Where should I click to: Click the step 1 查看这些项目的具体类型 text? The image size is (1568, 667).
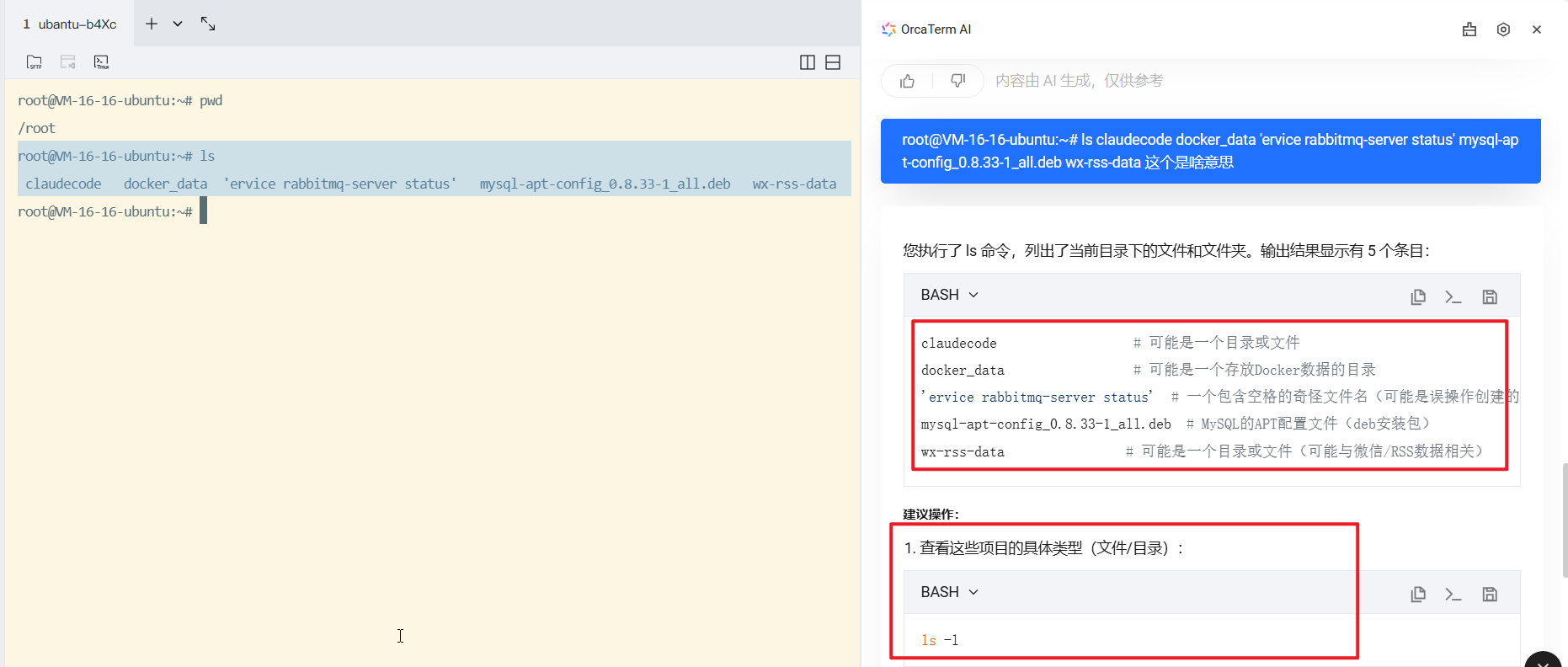pyautogui.click(x=1044, y=548)
